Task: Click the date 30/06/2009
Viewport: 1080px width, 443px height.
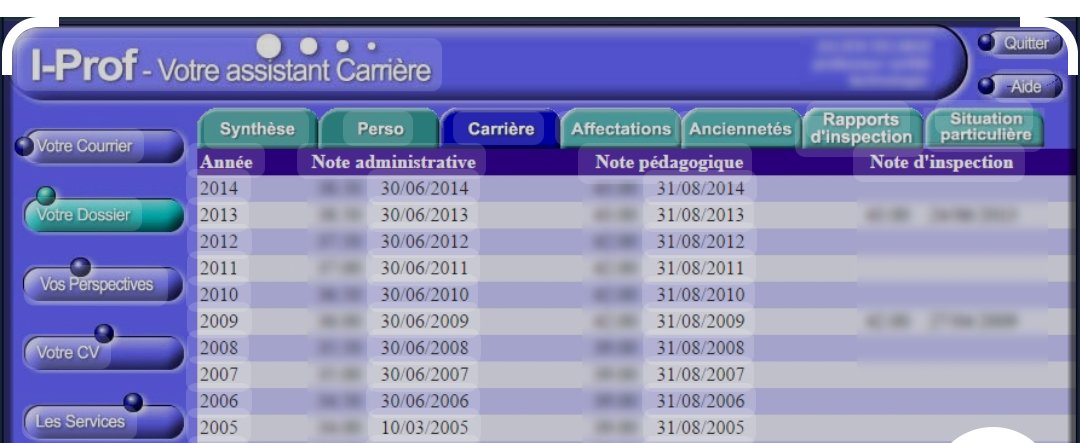Action: pyautogui.click(x=424, y=321)
